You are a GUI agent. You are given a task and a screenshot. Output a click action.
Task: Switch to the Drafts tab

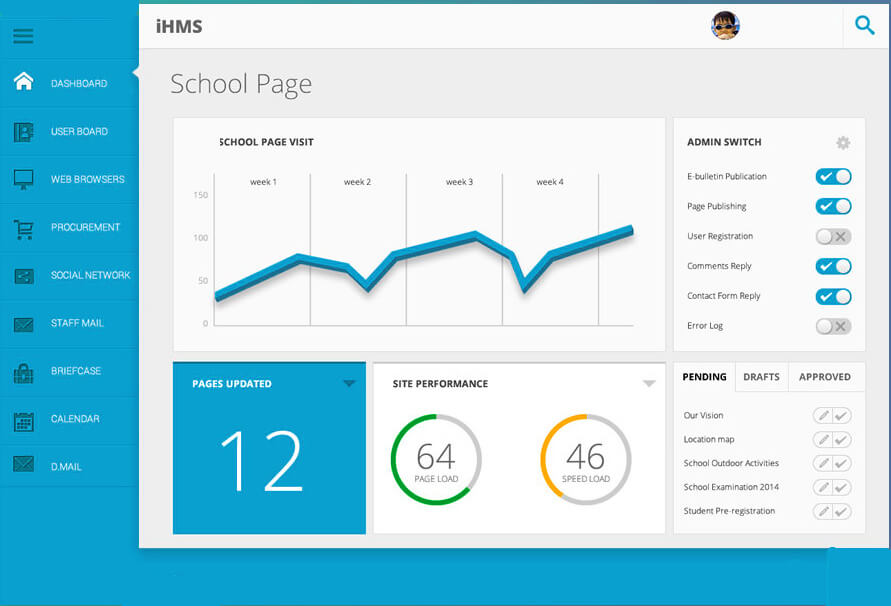coord(761,377)
